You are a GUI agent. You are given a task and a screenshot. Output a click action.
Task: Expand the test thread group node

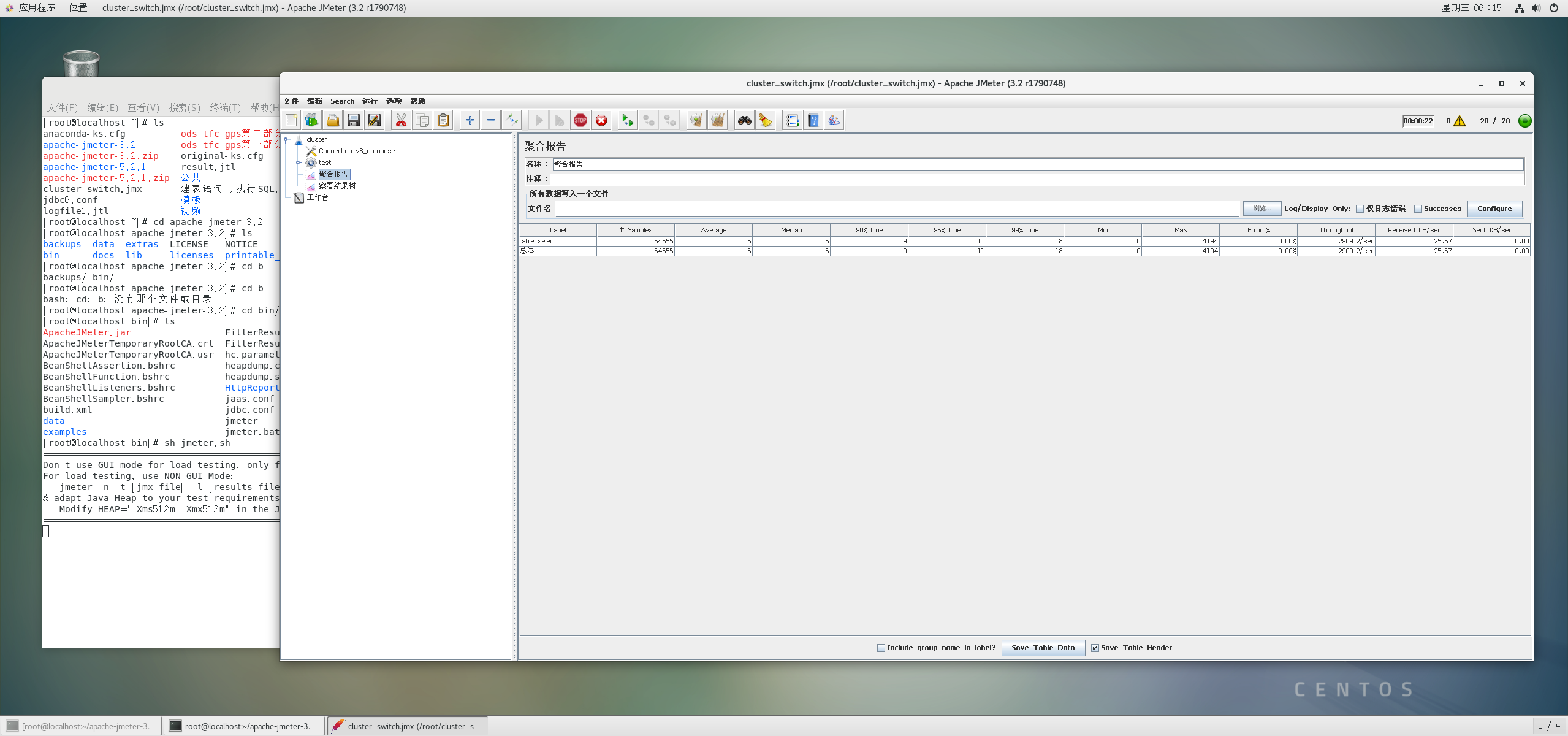(x=299, y=163)
